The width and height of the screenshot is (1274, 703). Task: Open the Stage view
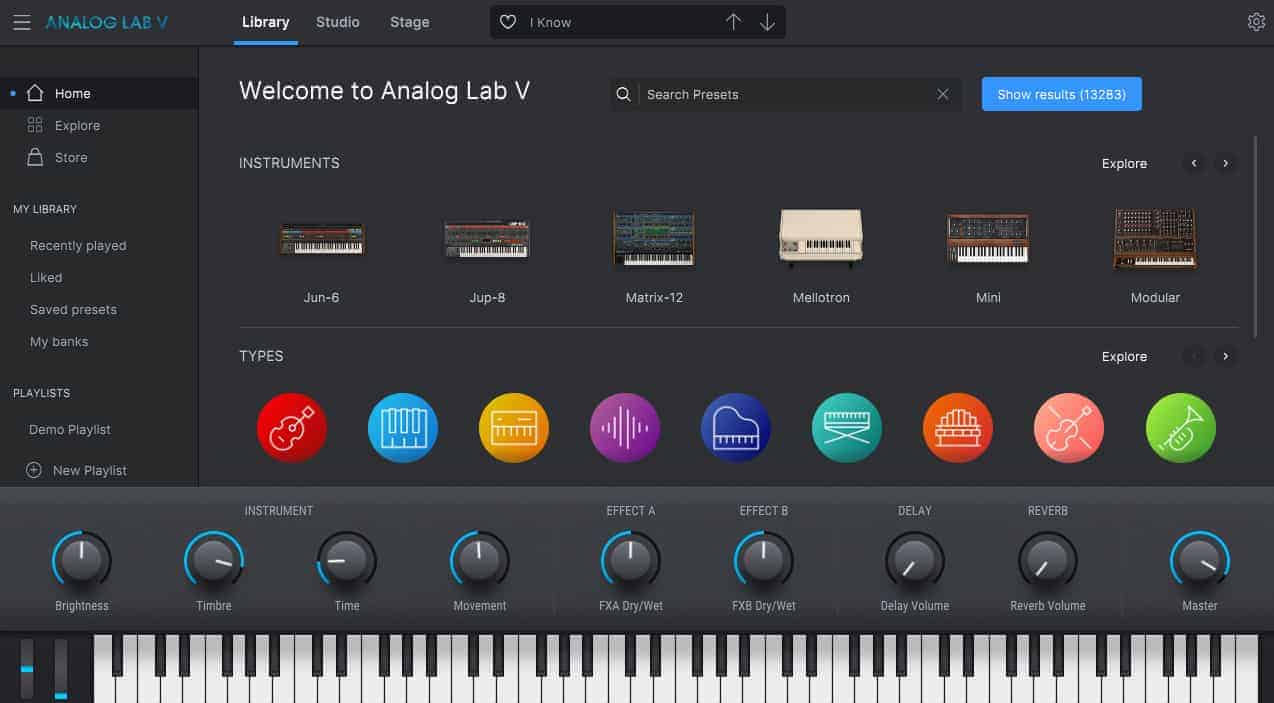pyautogui.click(x=409, y=21)
